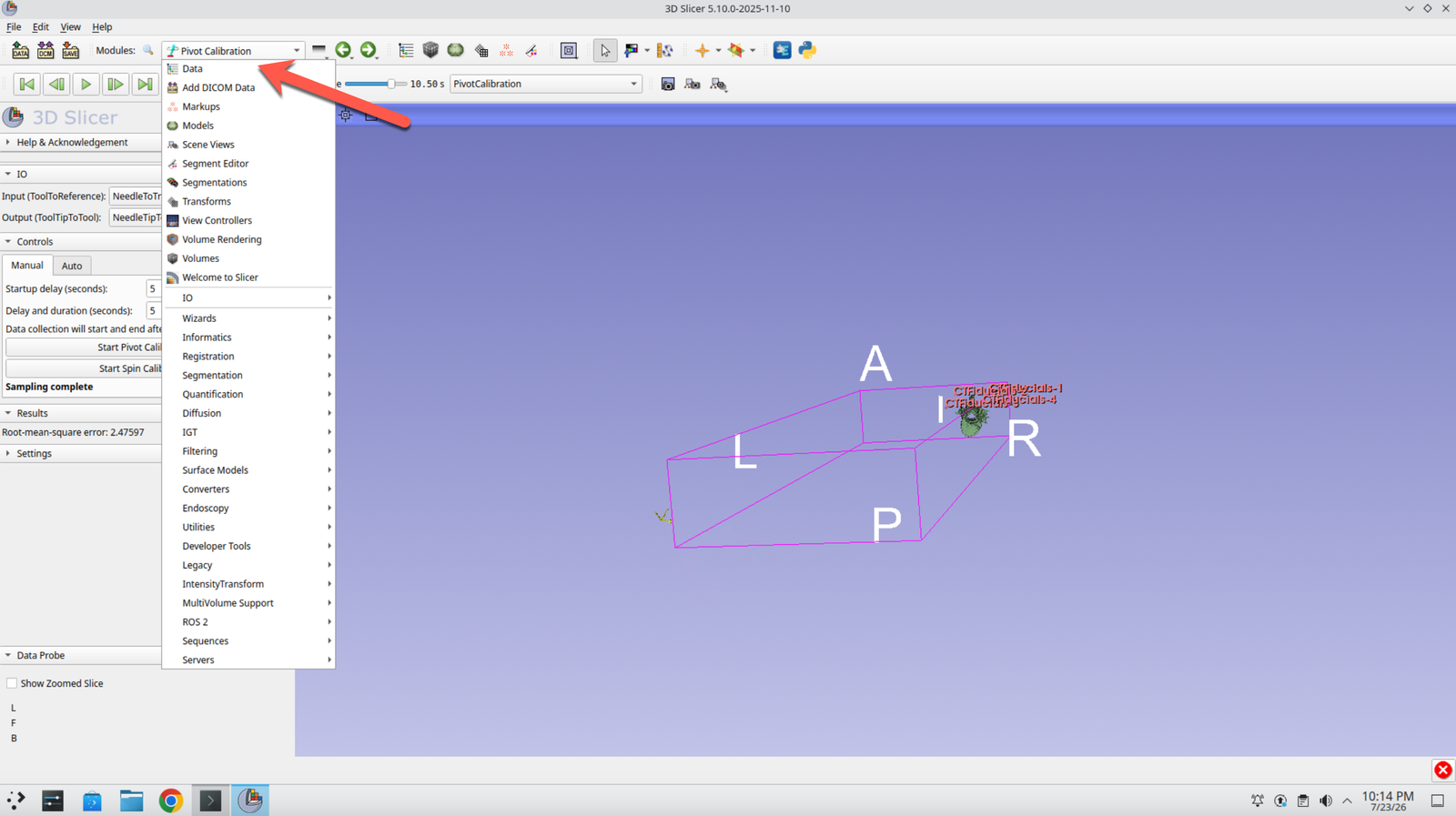Click the sequence time slider handle
The image size is (1456, 816).
[x=391, y=84]
